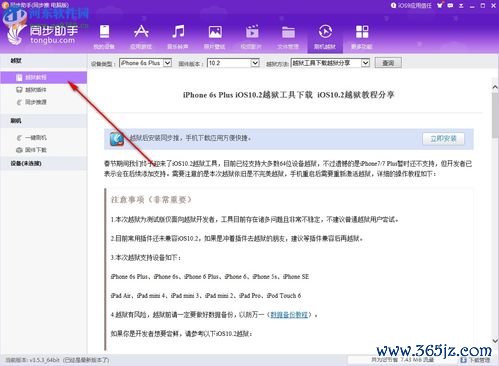Click the flashing section header in sidebar

pos(16,121)
